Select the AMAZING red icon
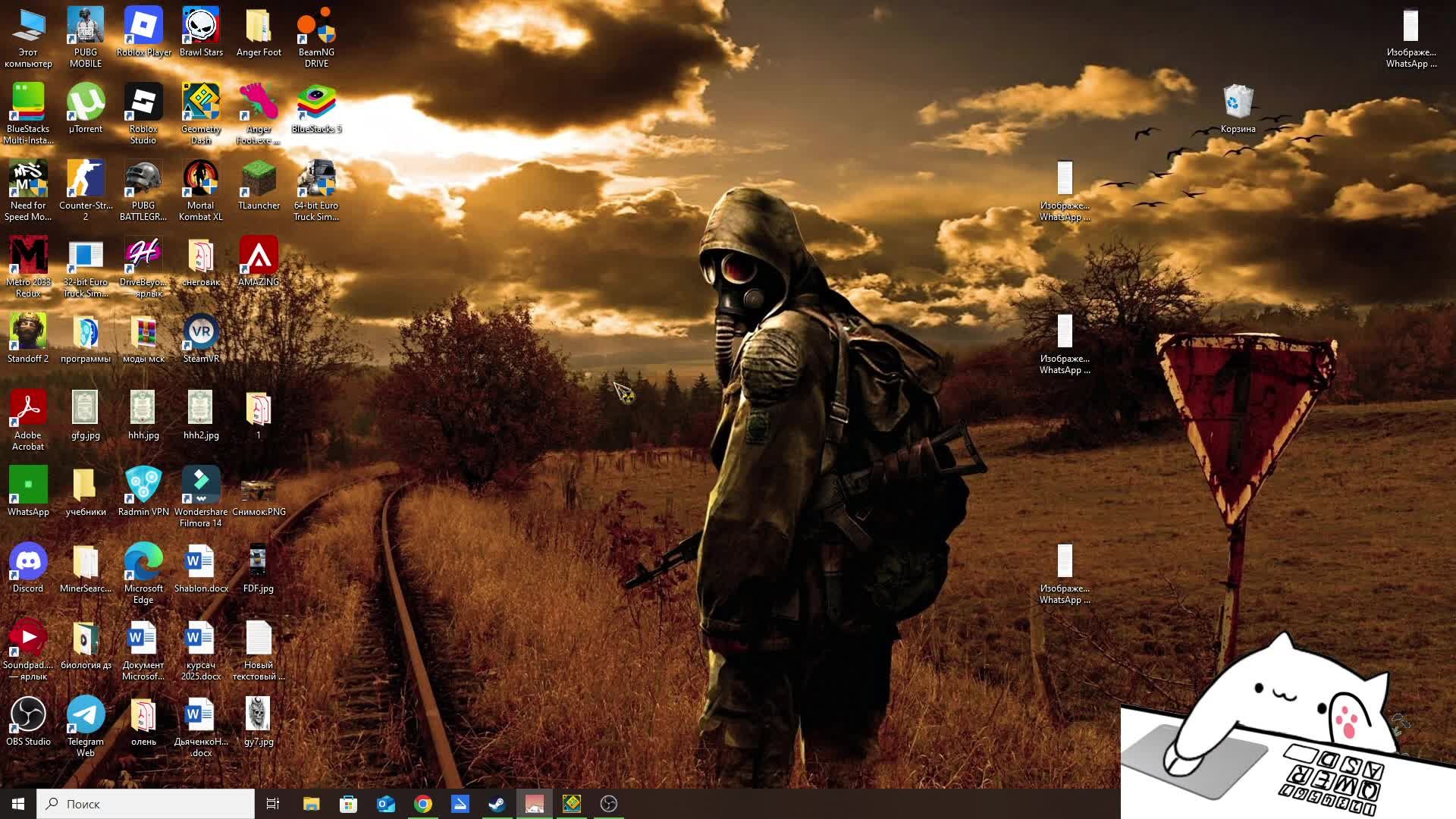1456x819 pixels. click(x=259, y=262)
